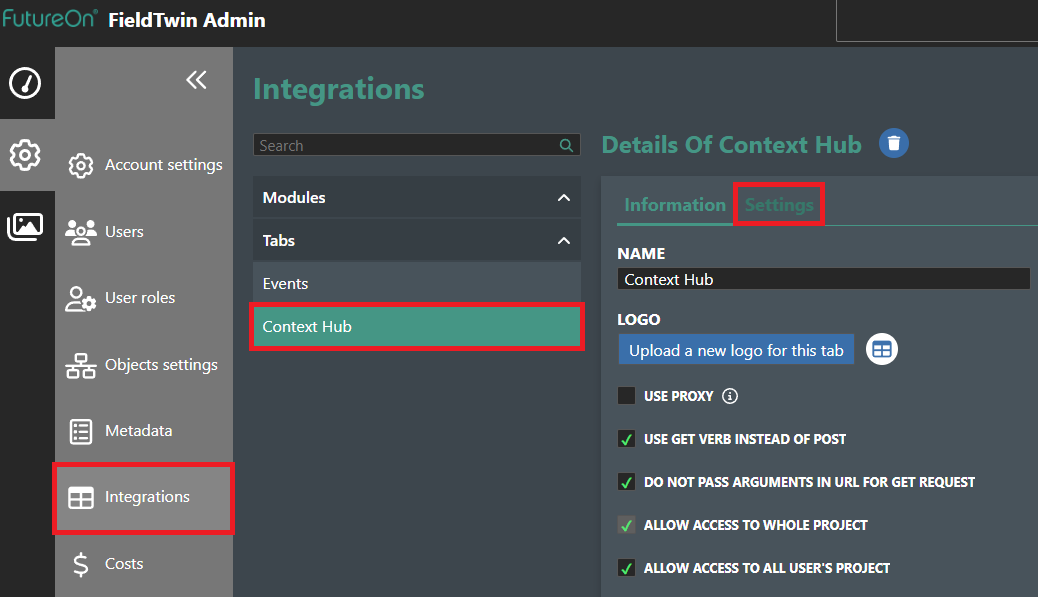
Task: Toggle Do Not Pass Arguments in URL checkbox
Action: click(x=626, y=482)
